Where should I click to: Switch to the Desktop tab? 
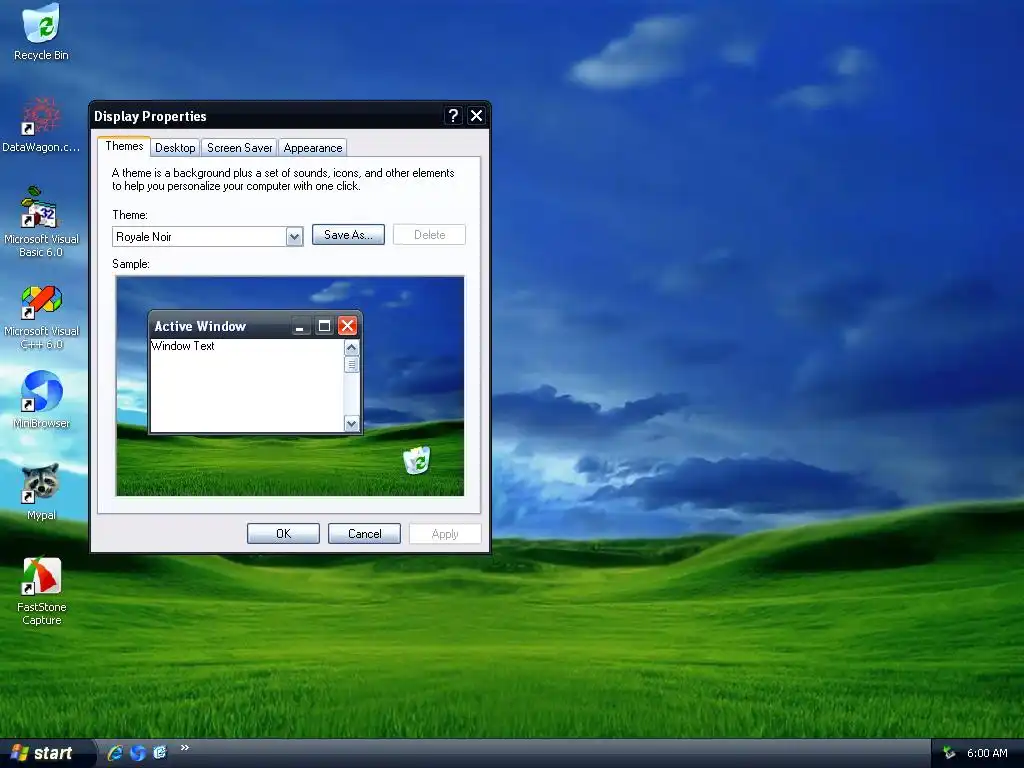(175, 148)
